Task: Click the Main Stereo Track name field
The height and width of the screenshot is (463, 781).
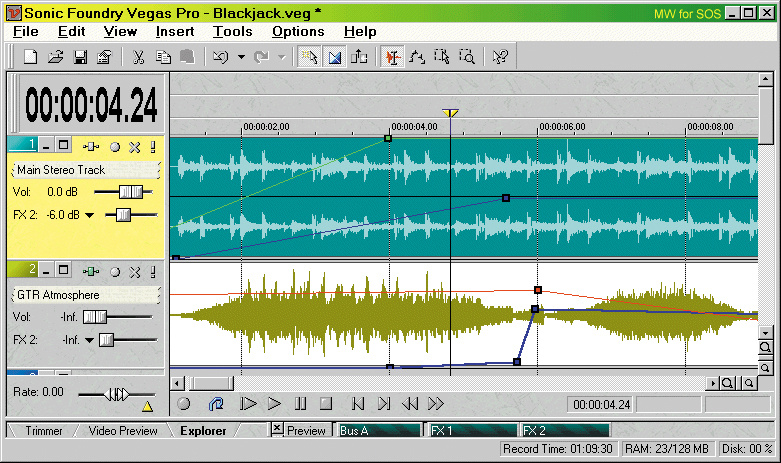Action: click(x=84, y=170)
